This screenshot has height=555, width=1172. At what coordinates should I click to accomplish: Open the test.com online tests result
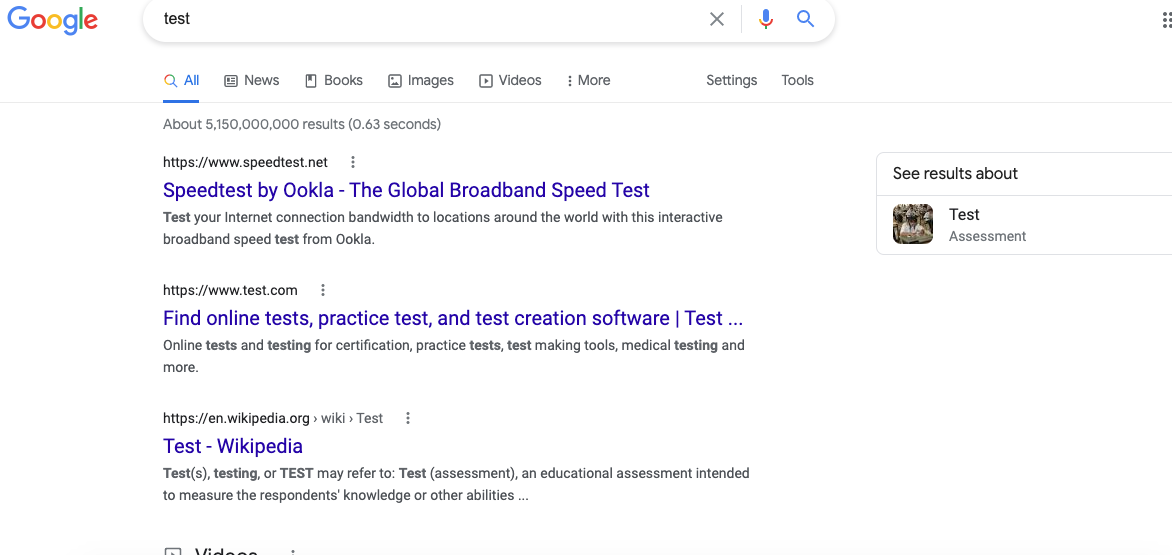452,318
